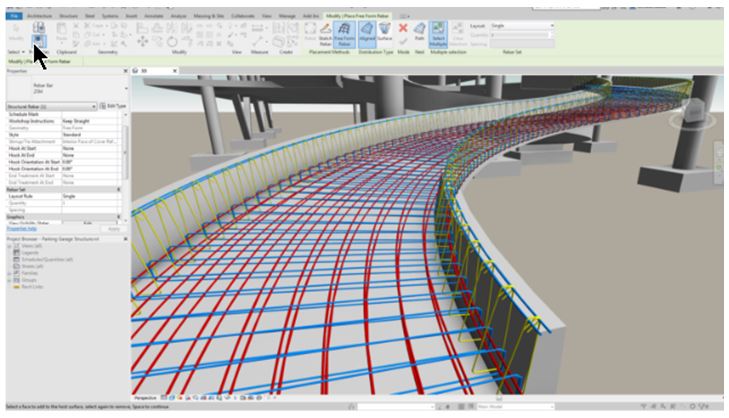
Task: Collapse the Rebar Set properties group
Action: pyautogui.click(x=119, y=190)
